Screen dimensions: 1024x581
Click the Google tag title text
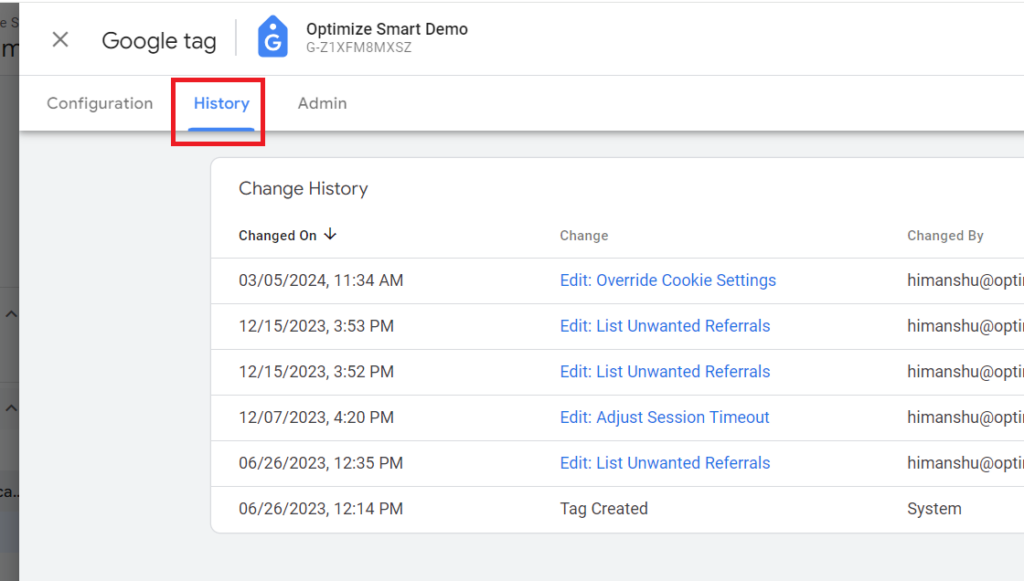coord(159,41)
